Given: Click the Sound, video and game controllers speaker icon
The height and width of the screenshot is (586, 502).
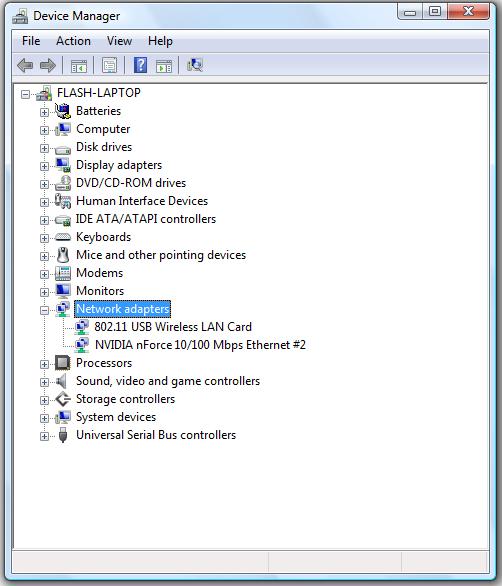Looking at the screenshot, I should point(62,381).
